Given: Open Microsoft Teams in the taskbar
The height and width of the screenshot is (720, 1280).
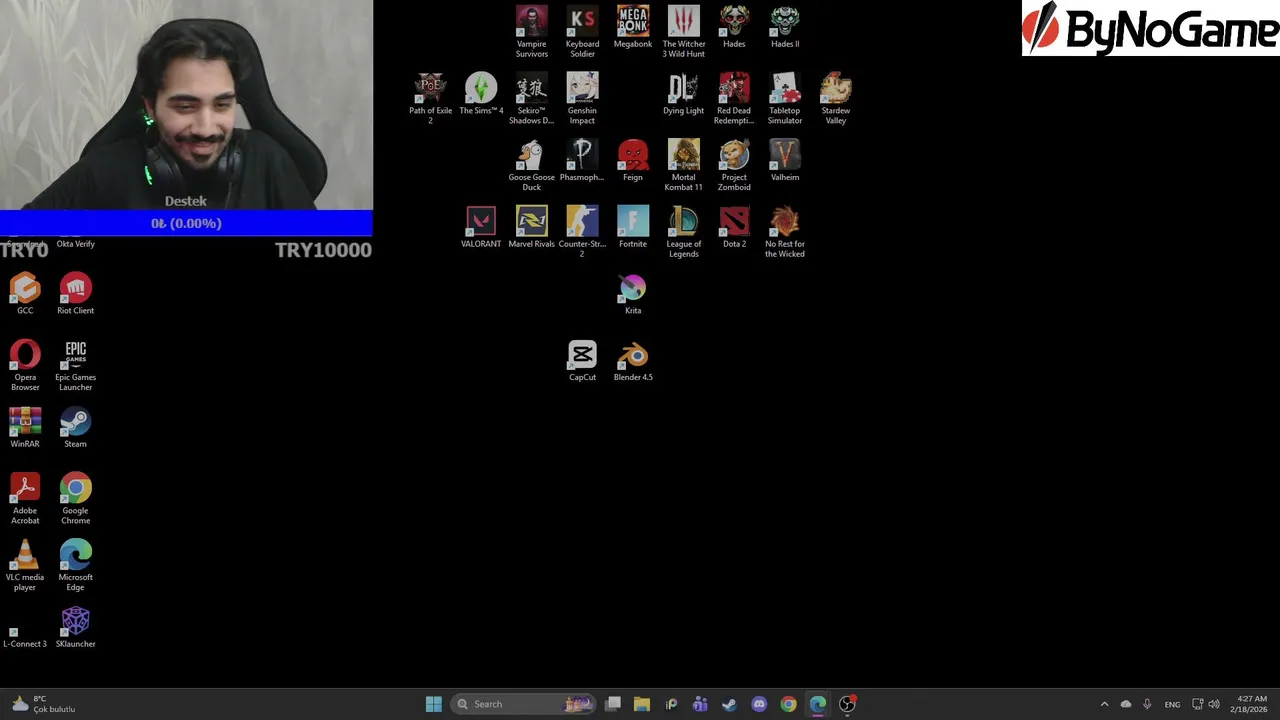Looking at the screenshot, I should pos(700,704).
